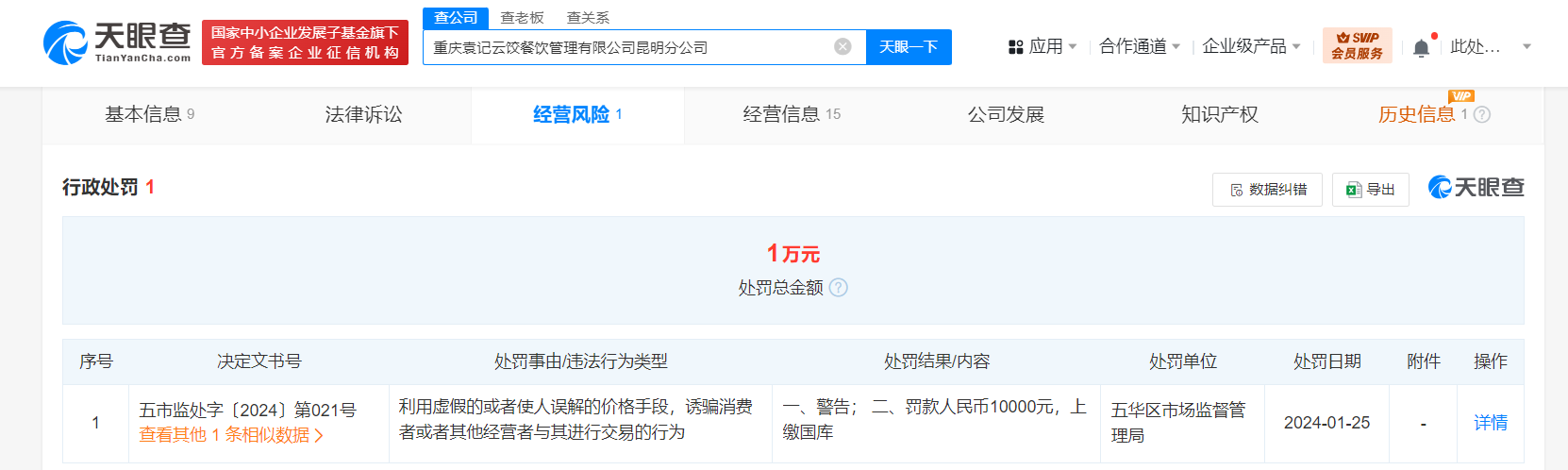1568x470 pixels.
Task: Expand the 合作通道 dropdown
Action: [x=1140, y=46]
